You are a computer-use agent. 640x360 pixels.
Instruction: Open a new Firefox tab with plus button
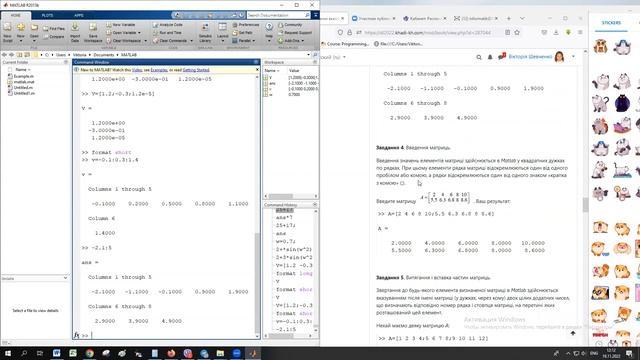click(509, 18)
